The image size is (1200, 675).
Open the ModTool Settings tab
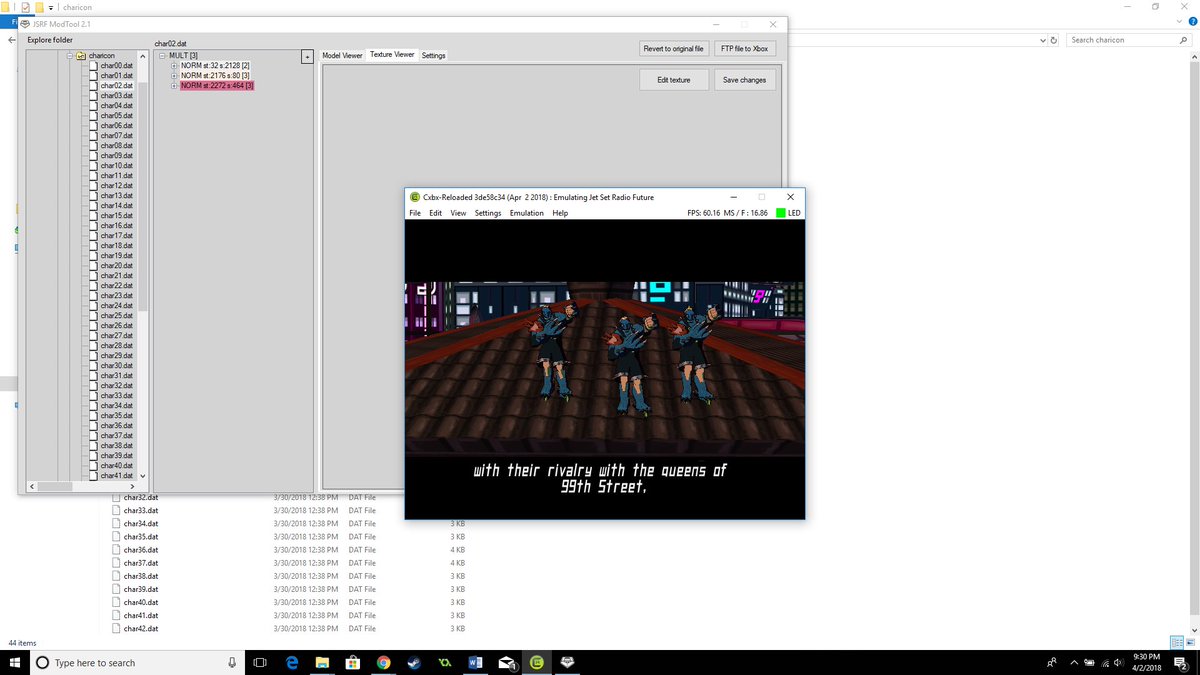coord(433,56)
